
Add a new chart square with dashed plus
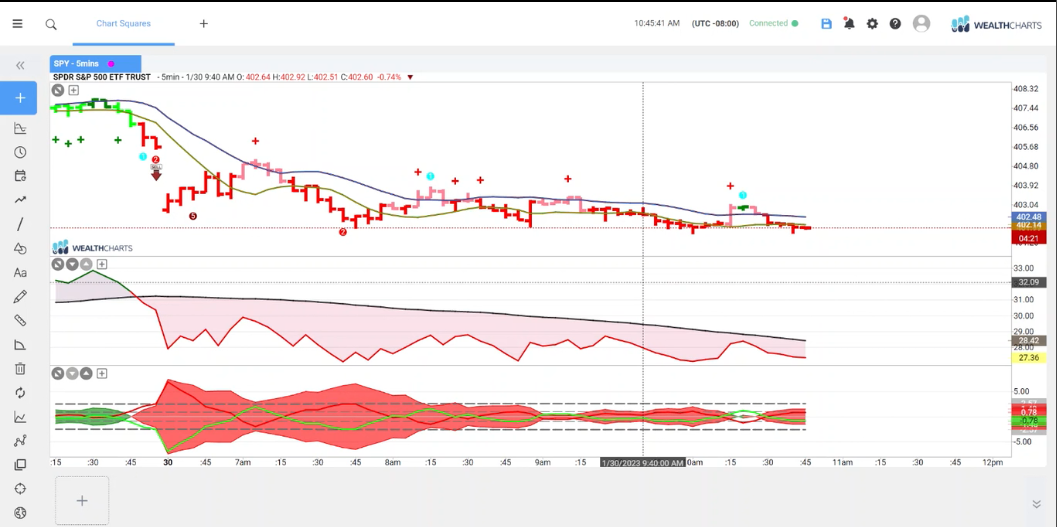tap(82, 501)
